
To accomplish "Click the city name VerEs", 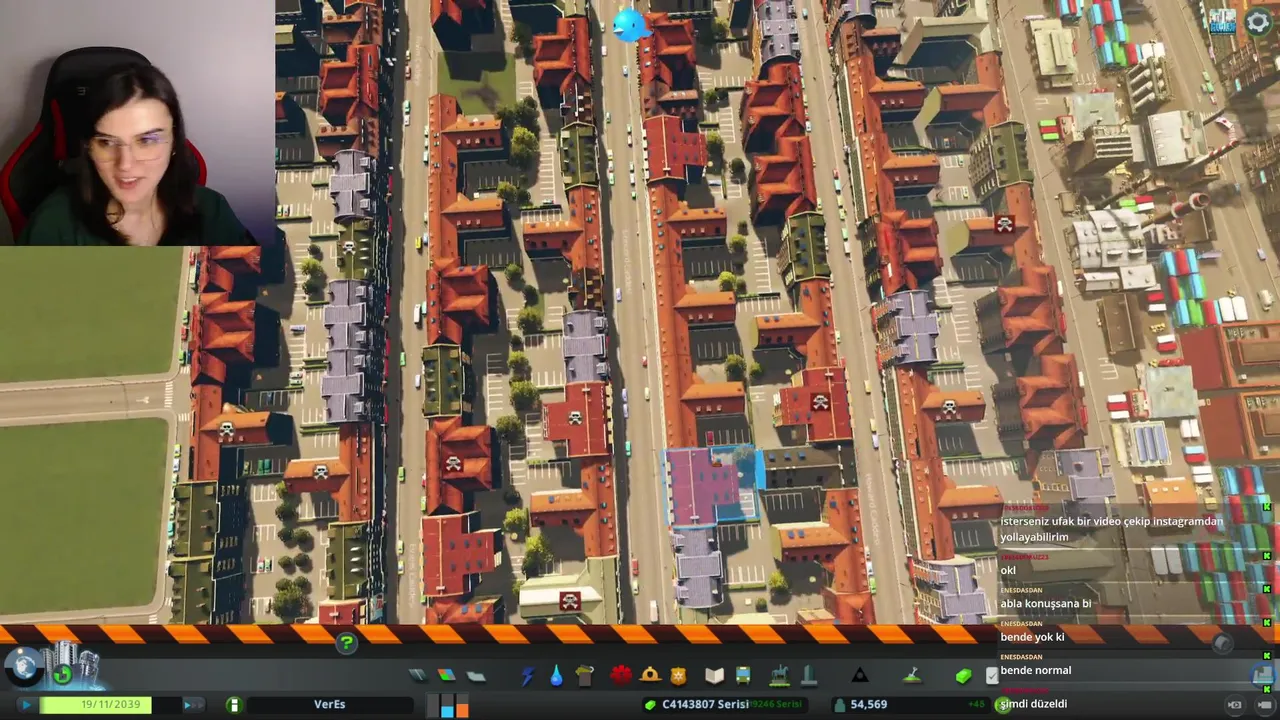I will coord(329,704).
